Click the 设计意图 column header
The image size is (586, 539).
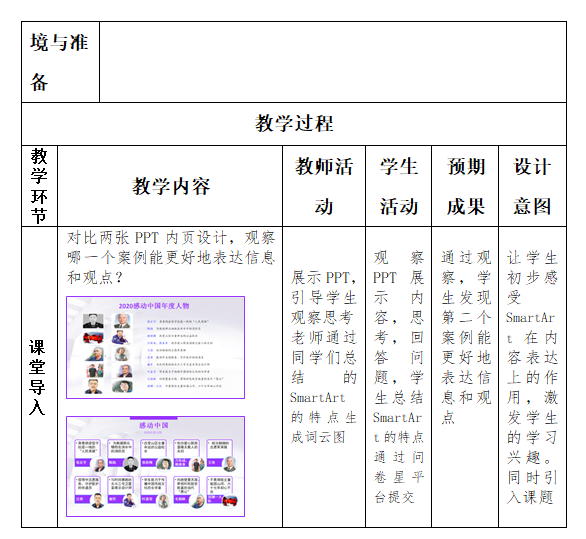point(533,186)
